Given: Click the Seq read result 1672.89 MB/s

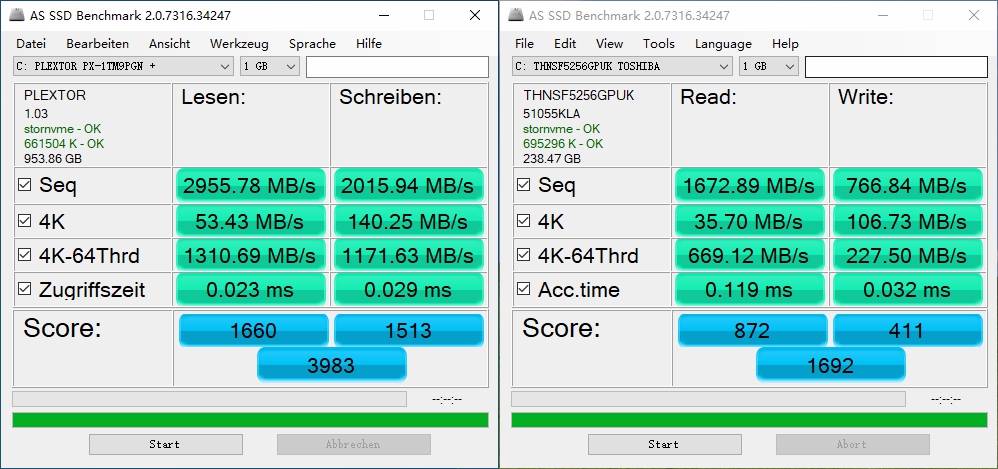Looking at the screenshot, I should 749,186.
